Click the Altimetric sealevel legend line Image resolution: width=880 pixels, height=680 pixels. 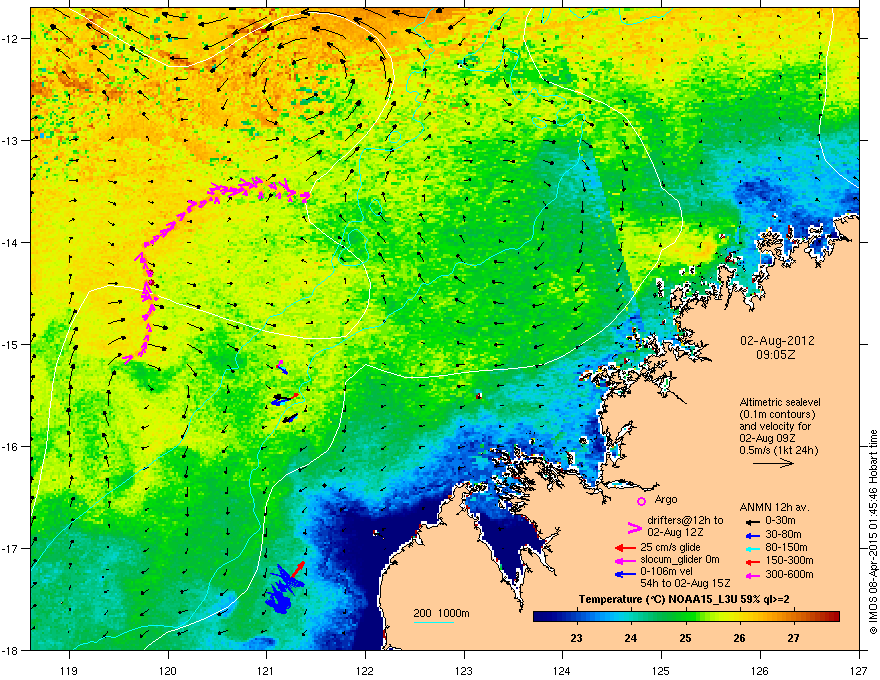point(780,402)
